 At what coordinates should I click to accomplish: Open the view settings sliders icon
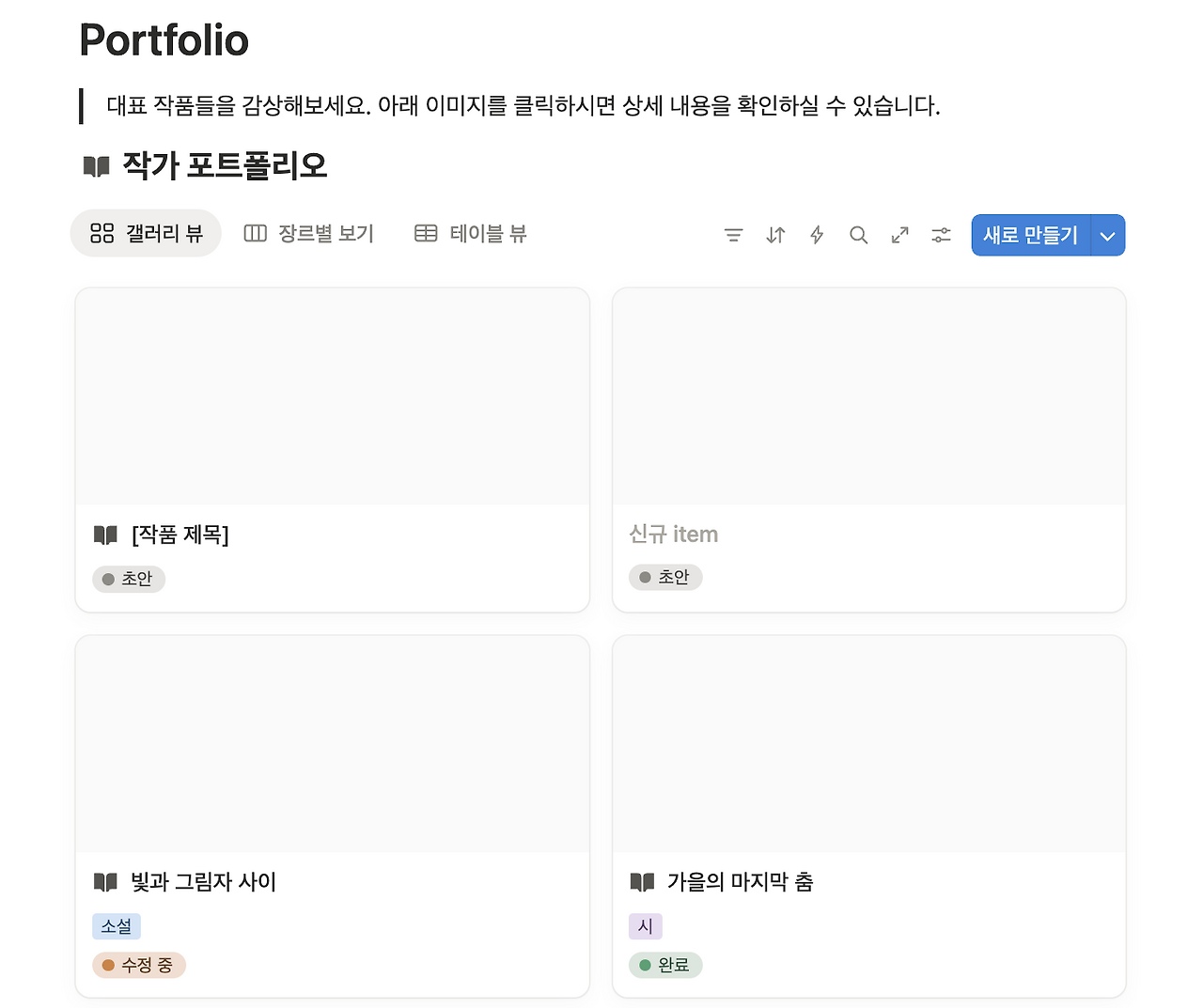941,235
